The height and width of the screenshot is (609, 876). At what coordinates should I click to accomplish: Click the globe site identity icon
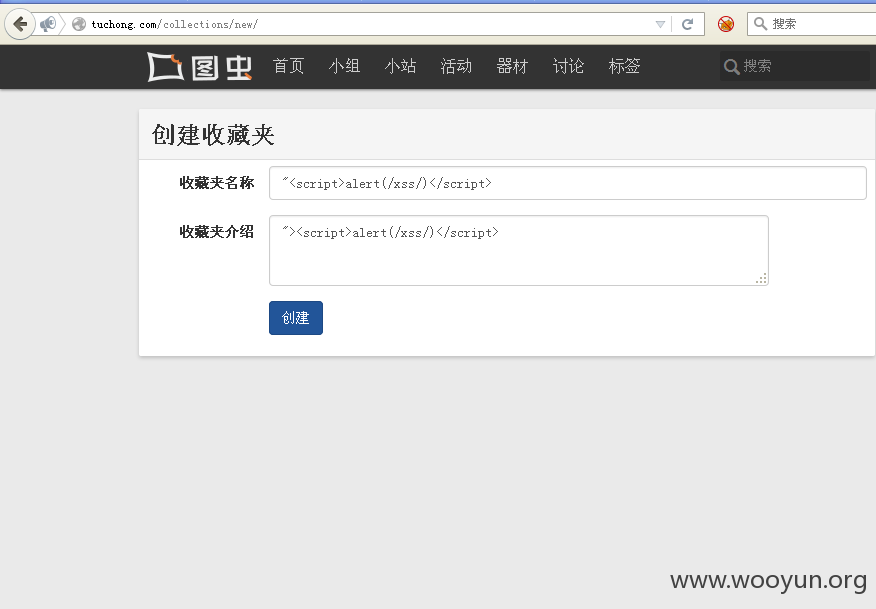coord(79,24)
